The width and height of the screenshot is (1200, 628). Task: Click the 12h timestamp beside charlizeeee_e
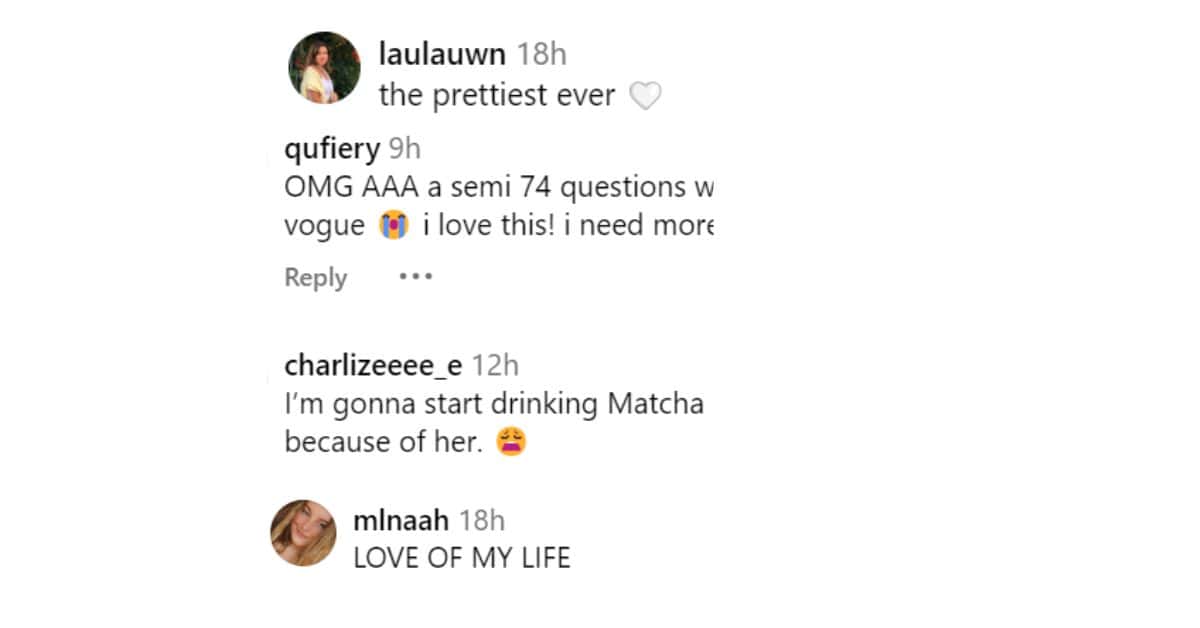click(495, 366)
